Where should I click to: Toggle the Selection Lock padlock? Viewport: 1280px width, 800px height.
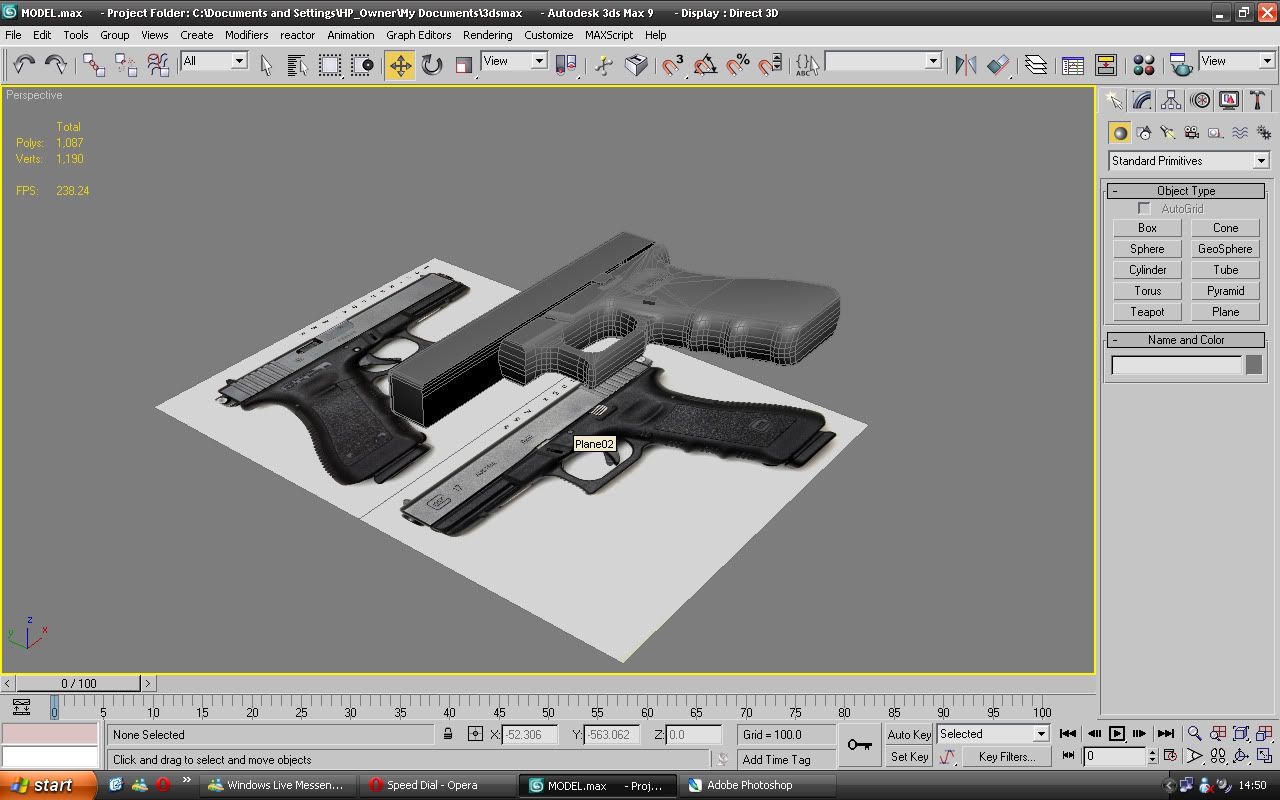click(448, 734)
